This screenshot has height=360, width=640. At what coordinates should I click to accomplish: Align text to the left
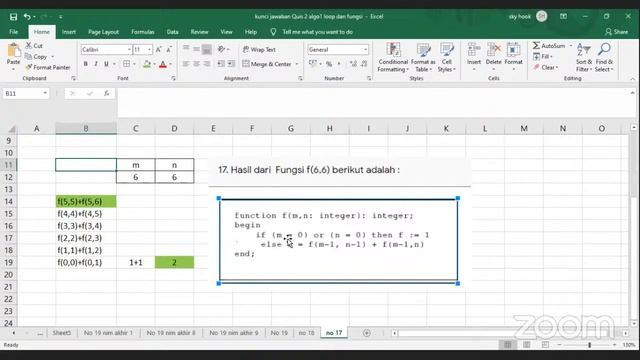coord(186,64)
